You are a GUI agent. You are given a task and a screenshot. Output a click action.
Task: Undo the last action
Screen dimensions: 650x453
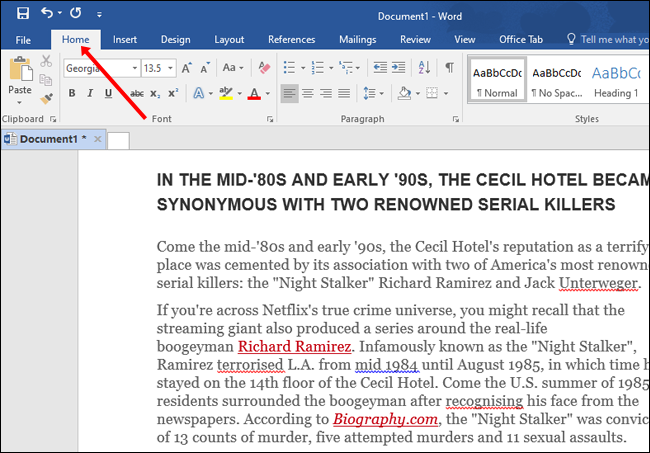(47, 13)
